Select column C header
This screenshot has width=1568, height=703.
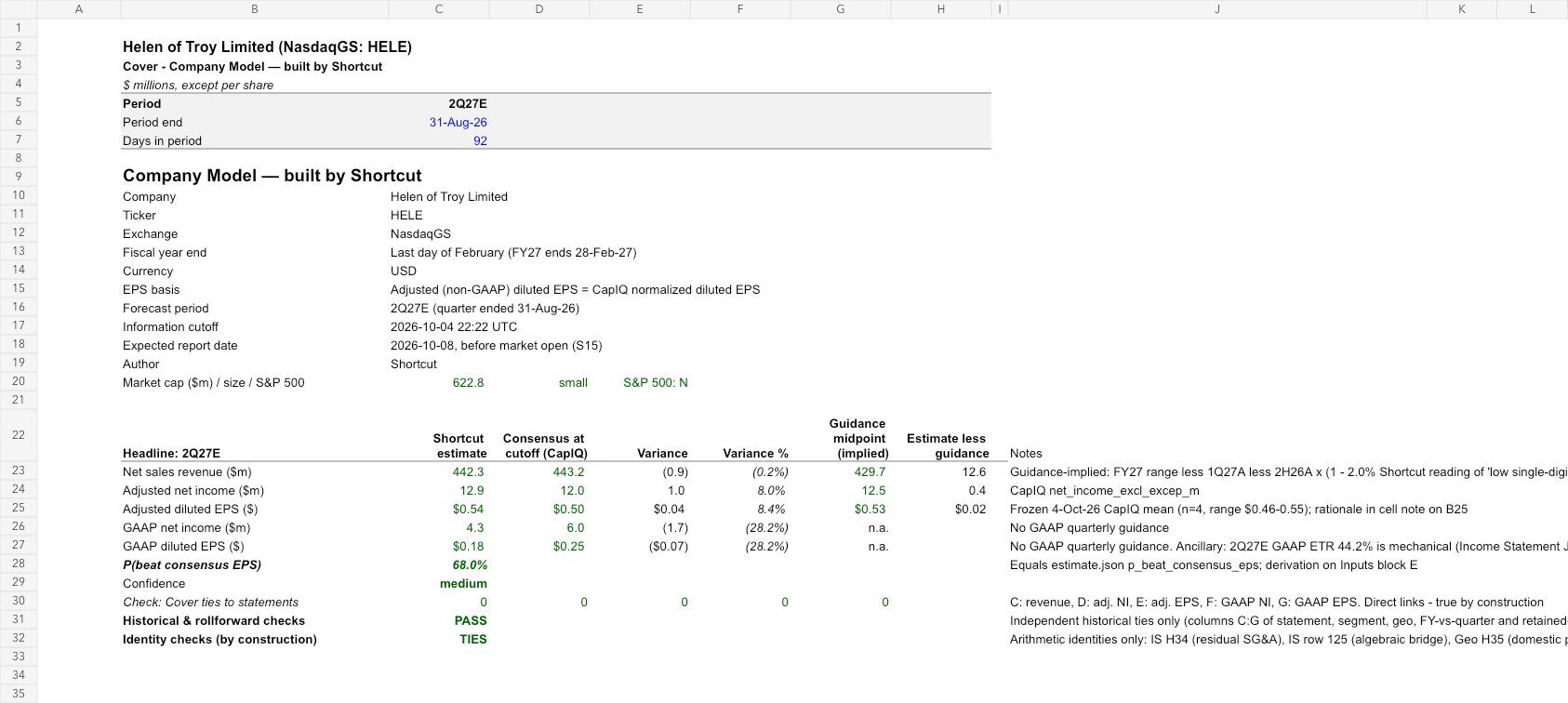(x=439, y=9)
